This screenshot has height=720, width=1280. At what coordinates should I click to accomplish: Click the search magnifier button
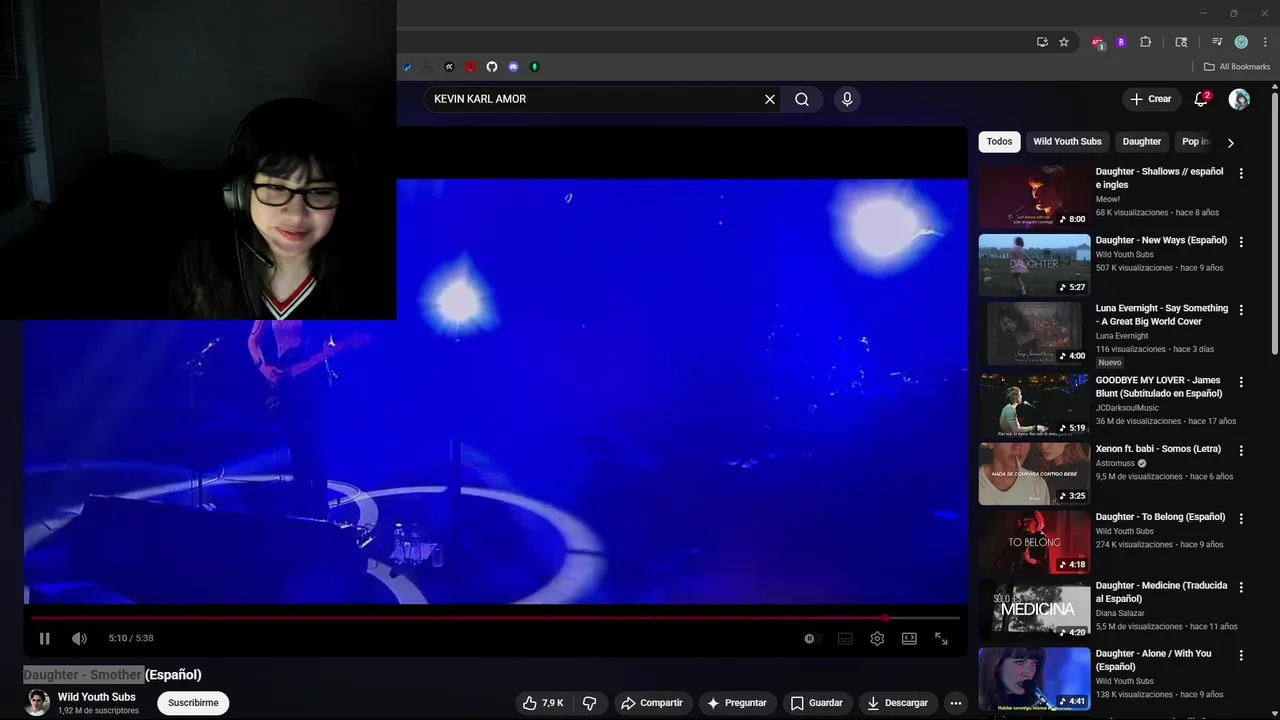coord(802,99)
